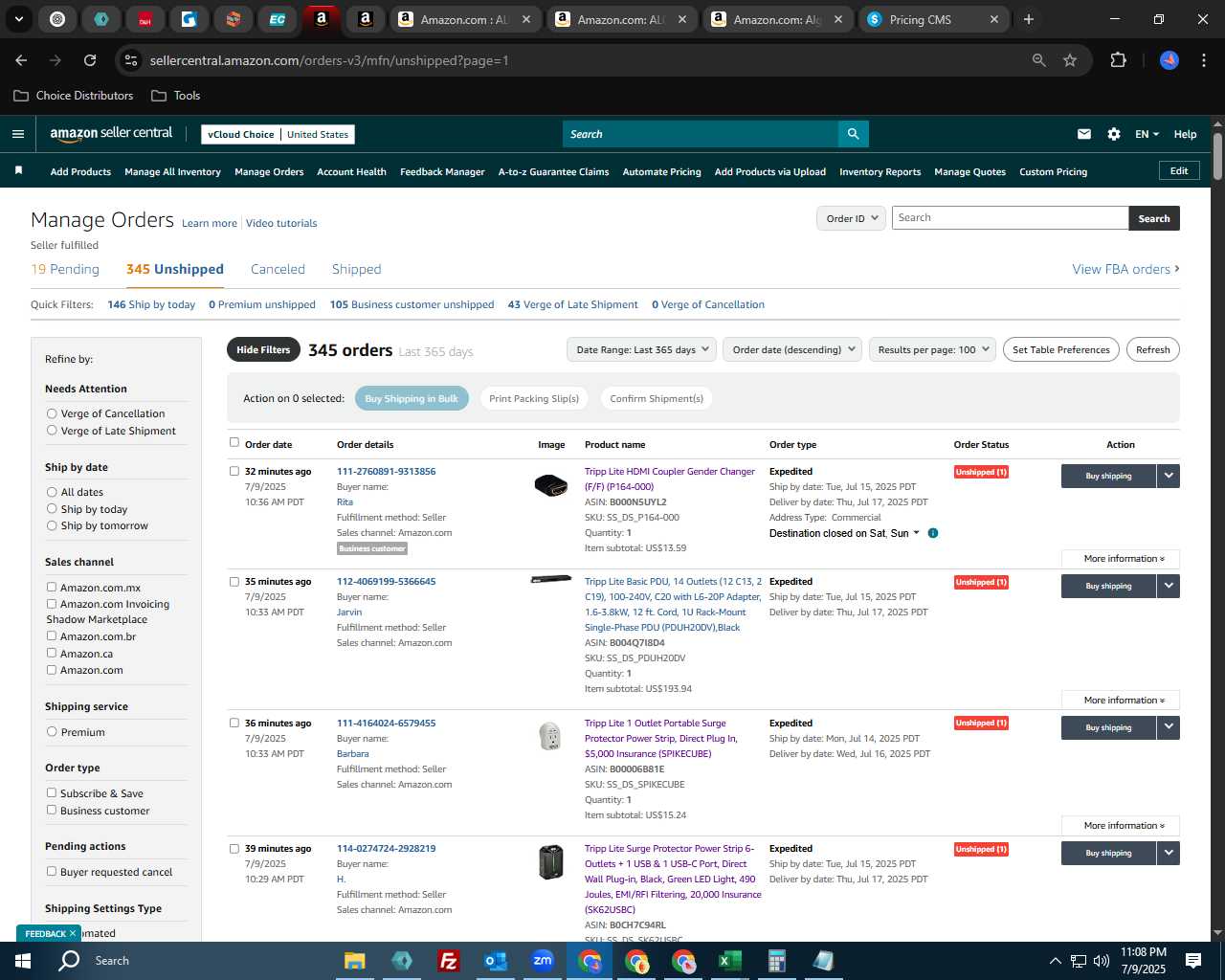Expand the Destination closed on Sat, Sun arrow
1225x980 pixels.
tap(916, 533)
